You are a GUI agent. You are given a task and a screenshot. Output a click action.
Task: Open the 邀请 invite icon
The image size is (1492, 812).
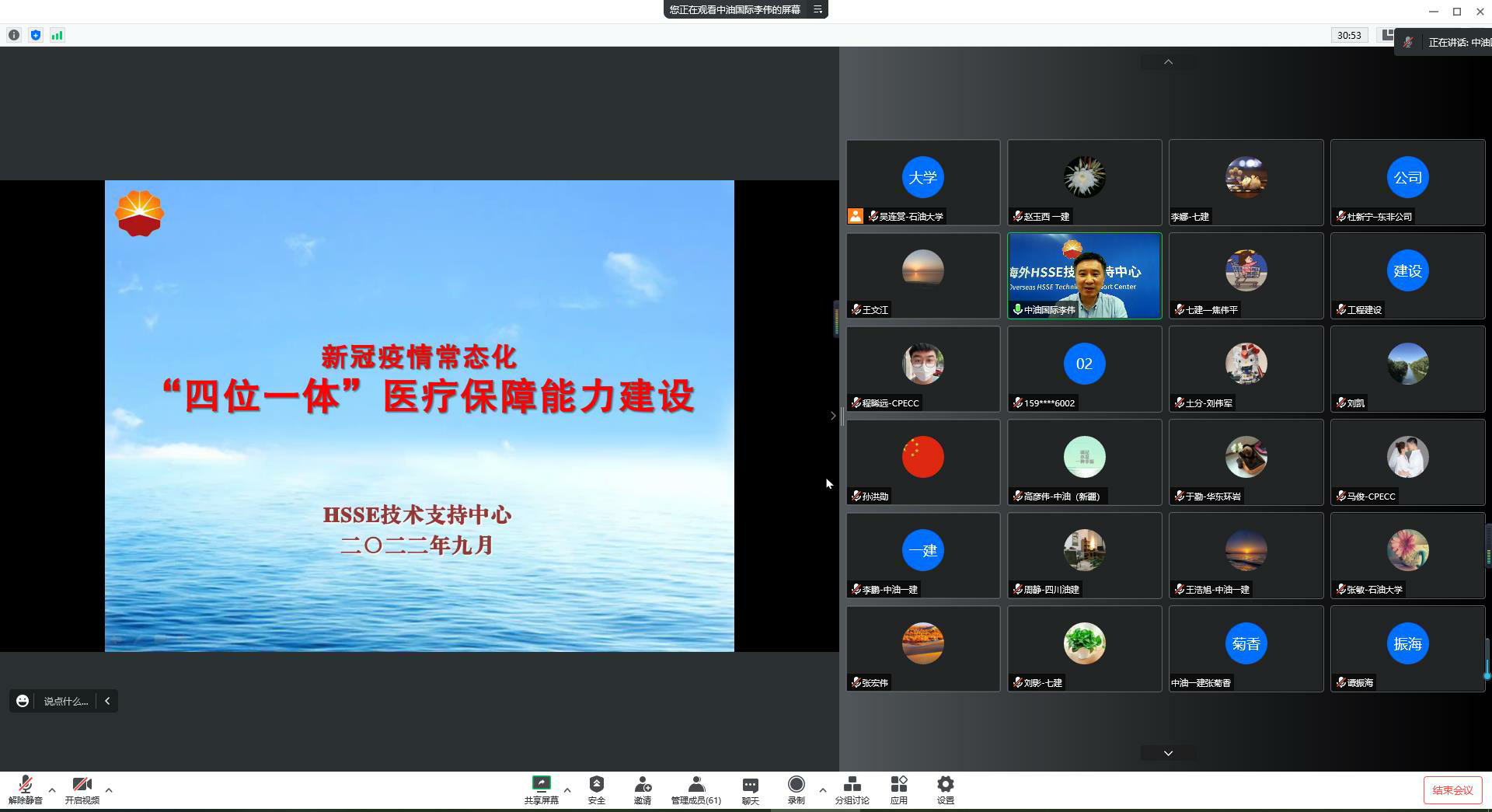tap(643, 789)
